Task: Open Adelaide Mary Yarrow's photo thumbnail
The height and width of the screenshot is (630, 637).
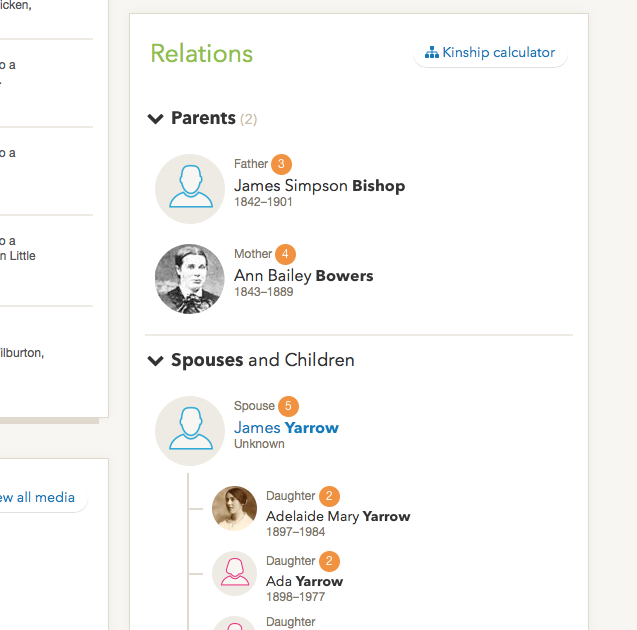Action: click(x=235, y=509)
